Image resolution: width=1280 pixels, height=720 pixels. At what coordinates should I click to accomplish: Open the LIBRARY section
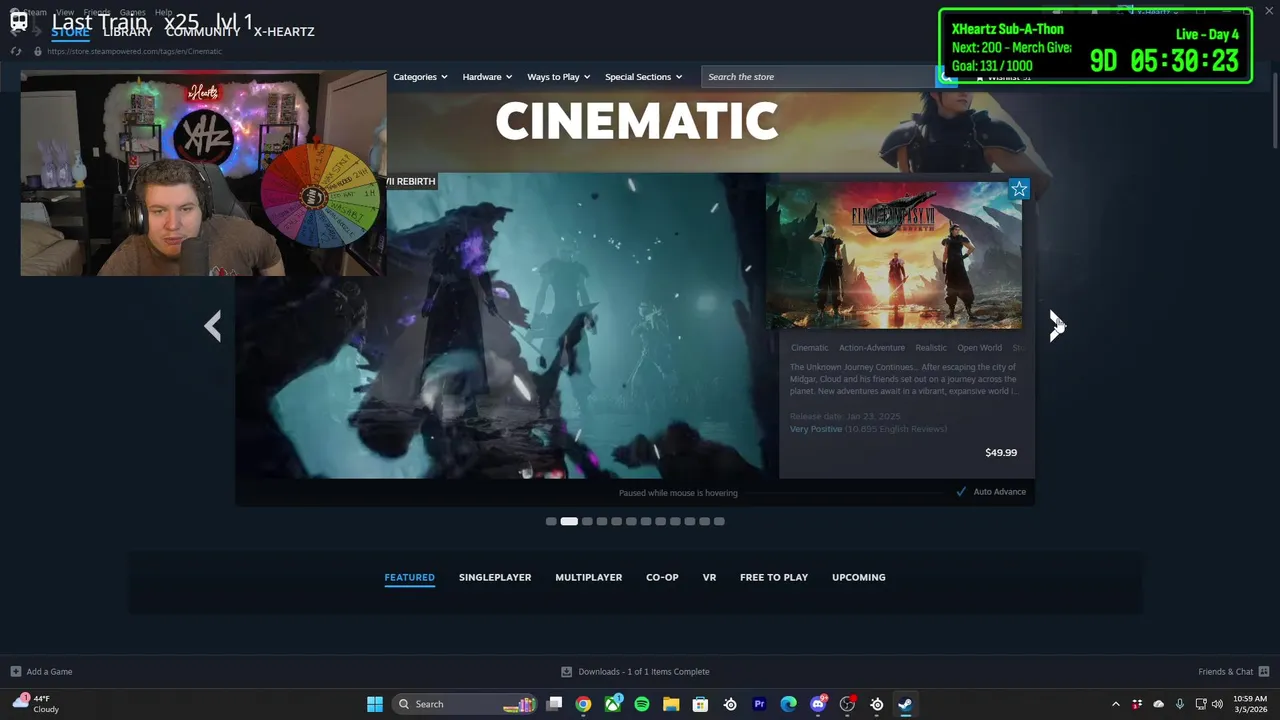pos(128,32)
